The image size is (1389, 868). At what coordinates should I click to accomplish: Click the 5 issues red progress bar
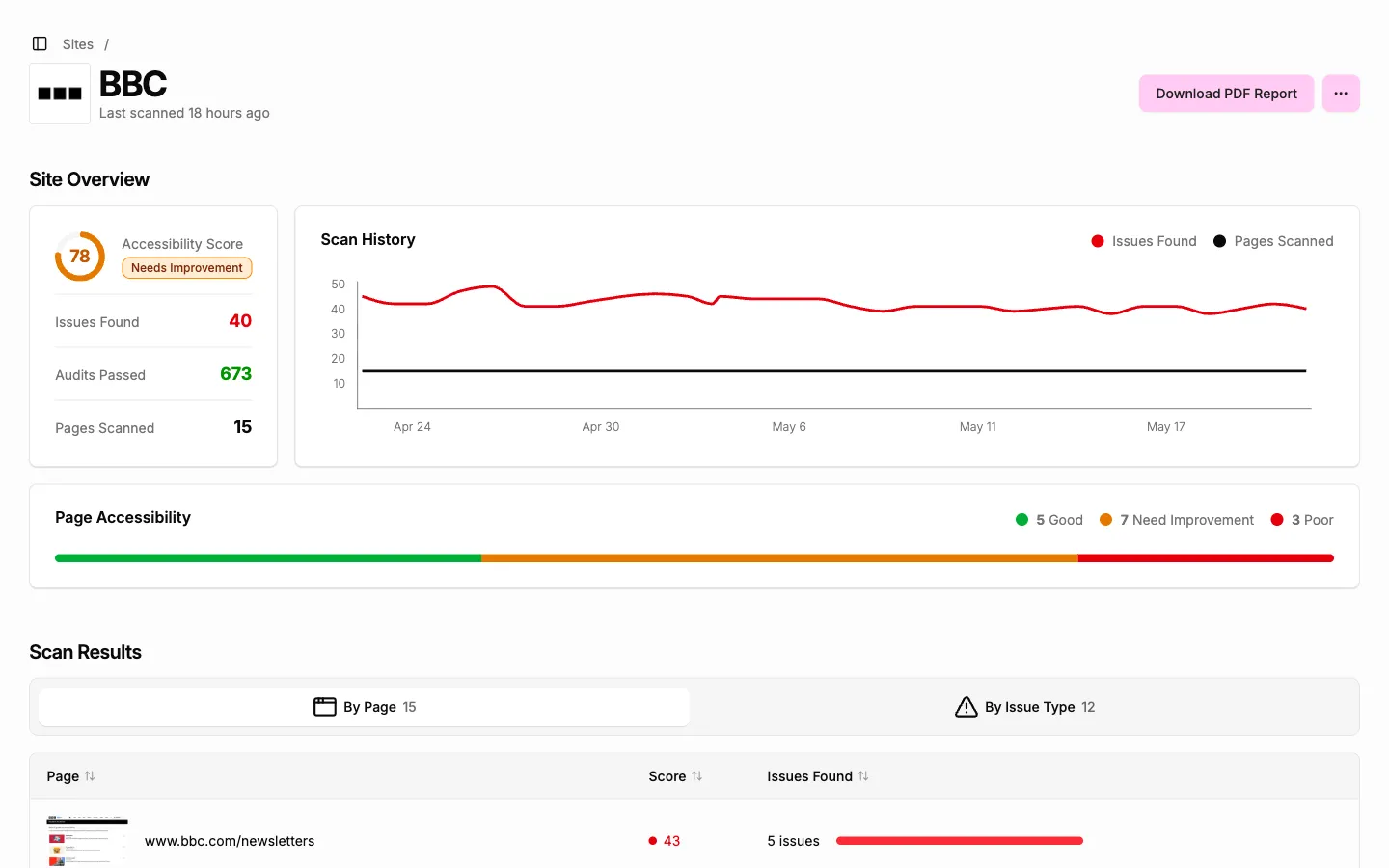coord(960,841)
